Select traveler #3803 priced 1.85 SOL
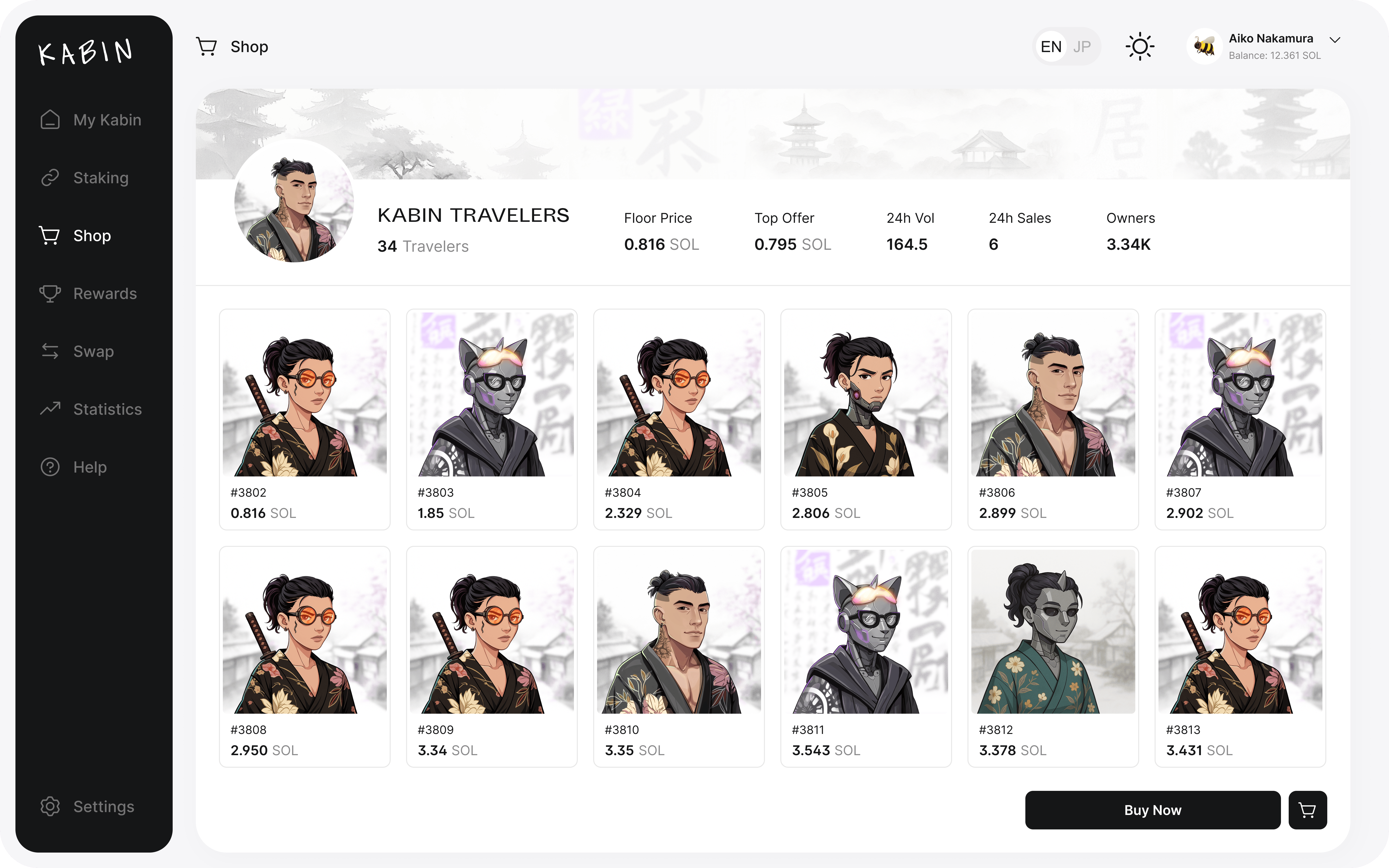 point(491,419)
